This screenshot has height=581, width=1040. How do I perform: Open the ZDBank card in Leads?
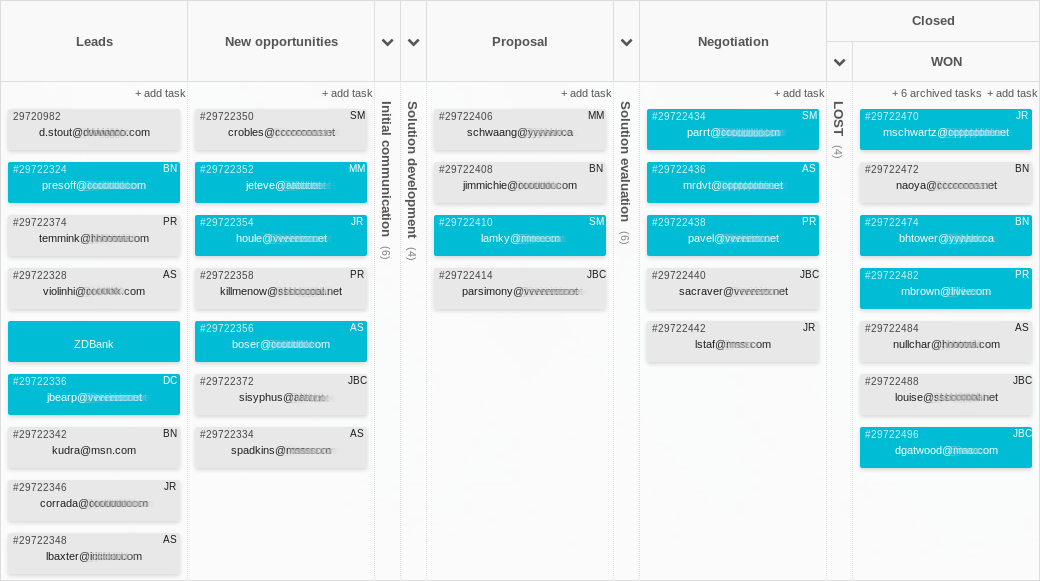pyautogui.click(x=93, y=341)
